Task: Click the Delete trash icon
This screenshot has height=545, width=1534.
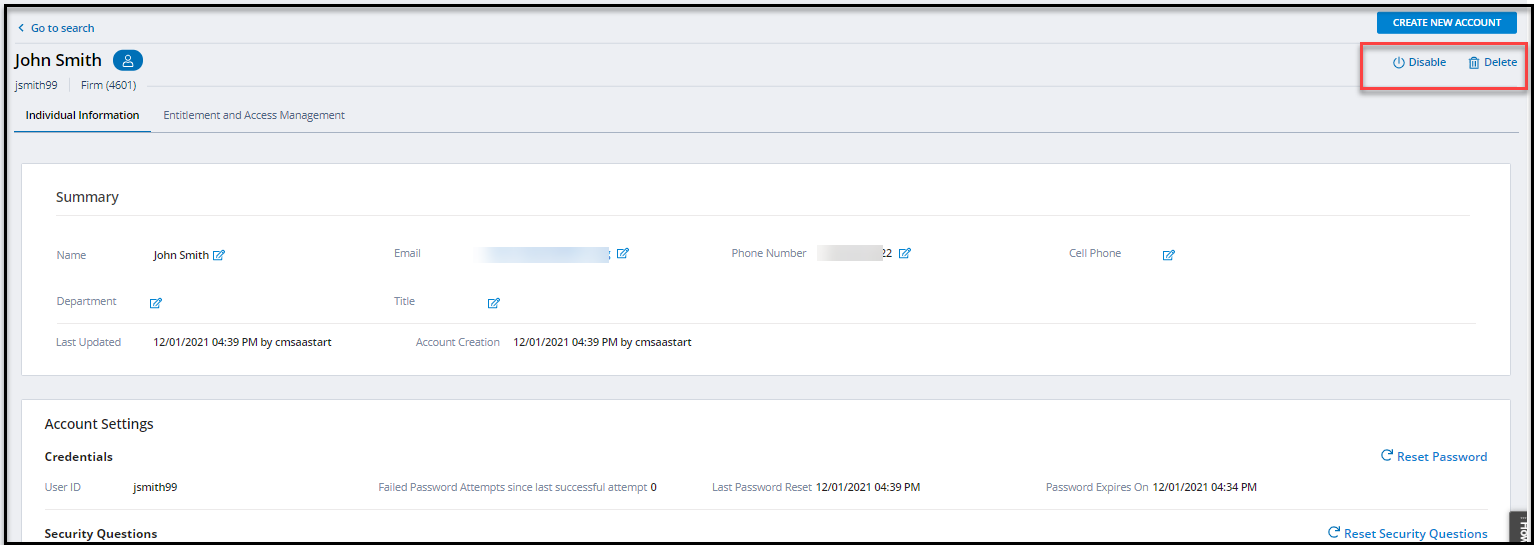Action: pos(1473,63)
